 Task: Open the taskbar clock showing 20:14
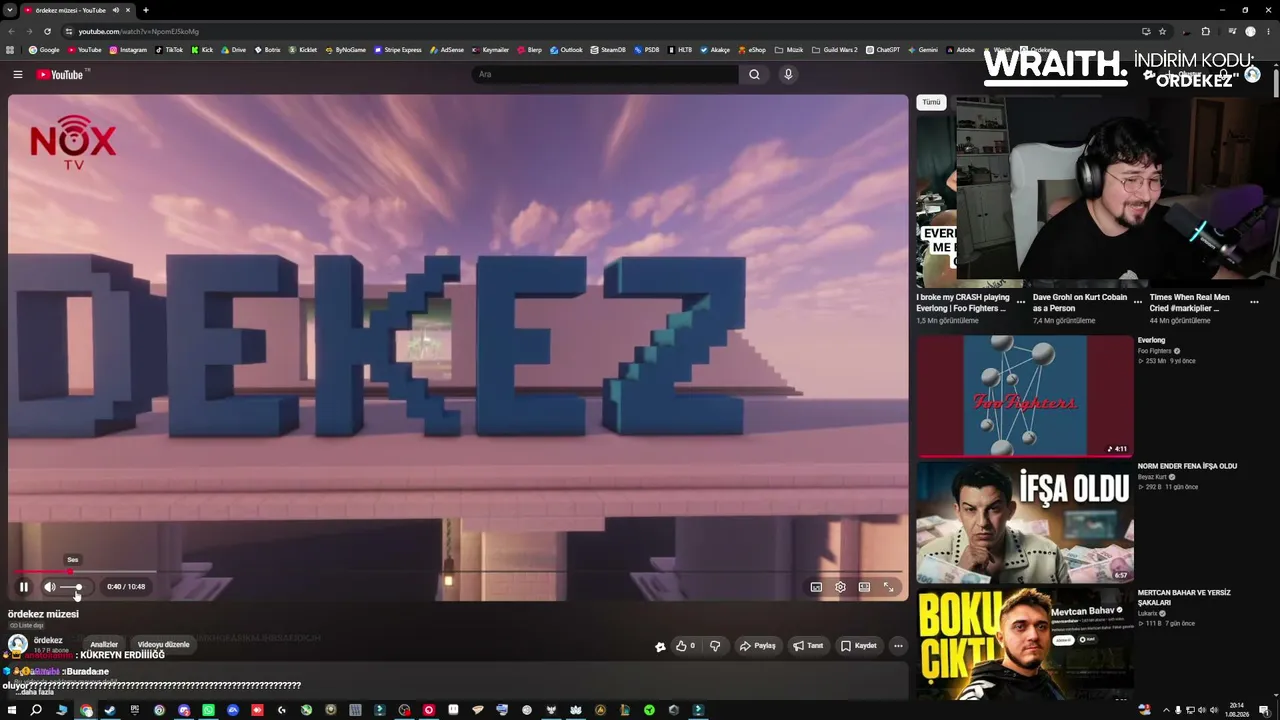click(1237, 710)
